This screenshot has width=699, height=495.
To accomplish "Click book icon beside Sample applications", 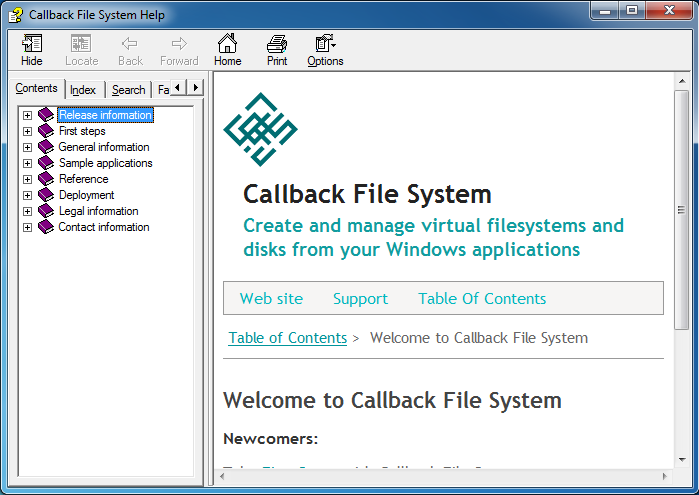I will (46, 163).
